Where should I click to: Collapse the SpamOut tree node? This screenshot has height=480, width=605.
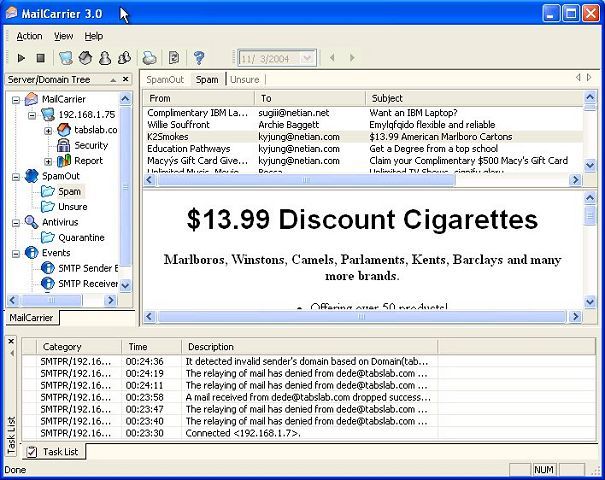pyautogui.click(x=16, y=177)
